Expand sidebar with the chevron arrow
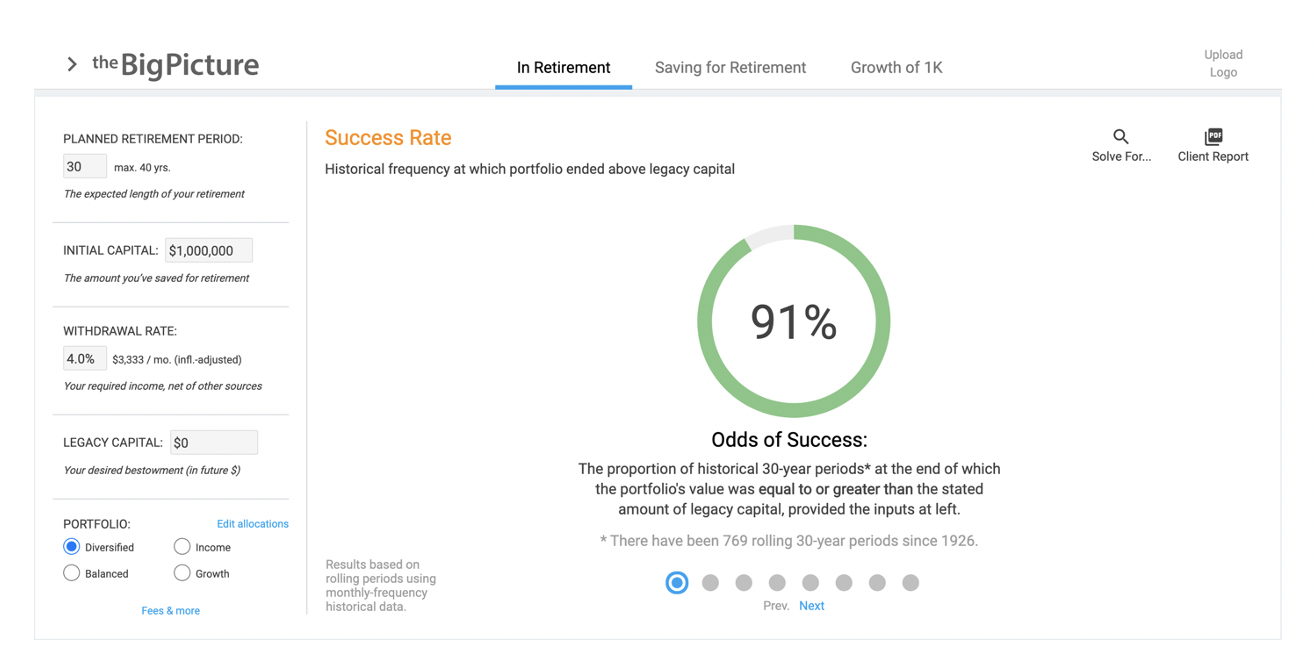Screen dimensions: 1314x656 (x=72, y=65)
